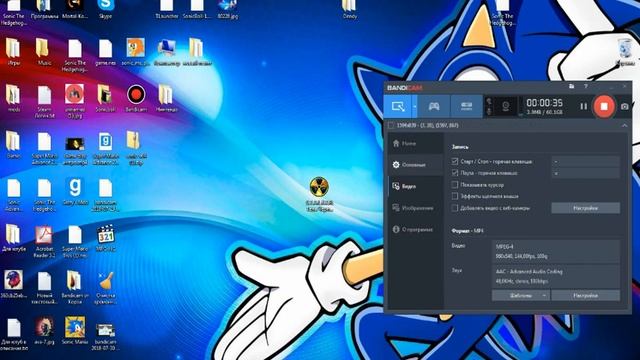Click Старт/Стоп hotkey input field

pos(586,162)
